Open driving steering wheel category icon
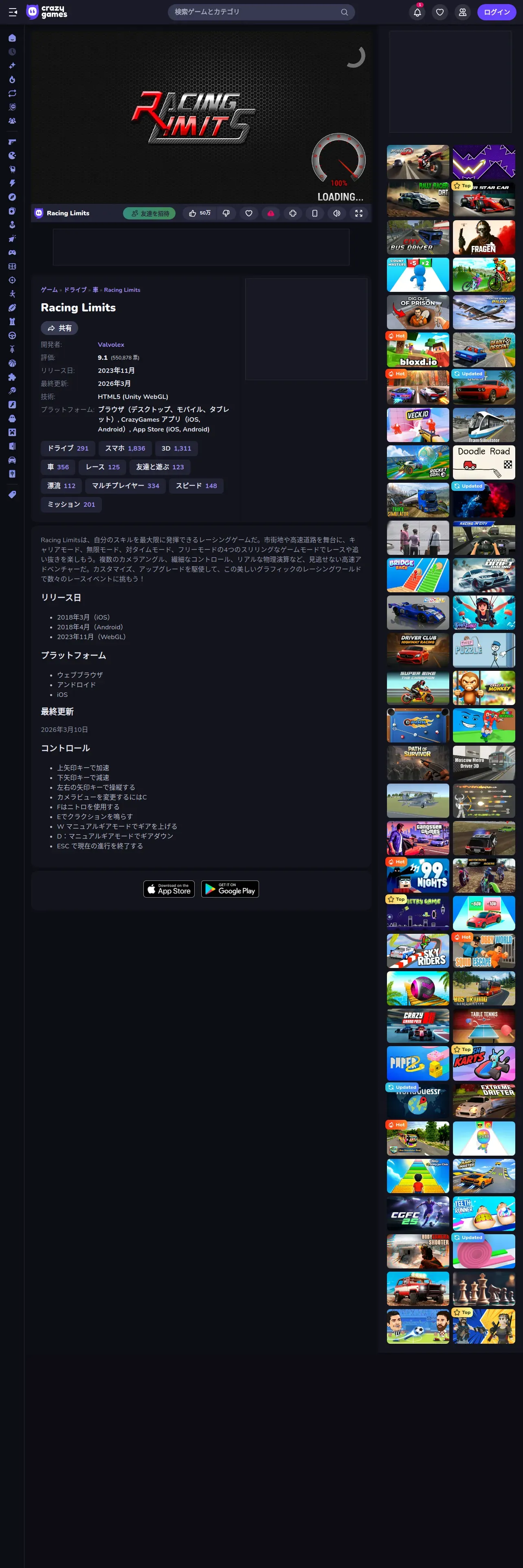523x1568 pixels. click(12, 335)
